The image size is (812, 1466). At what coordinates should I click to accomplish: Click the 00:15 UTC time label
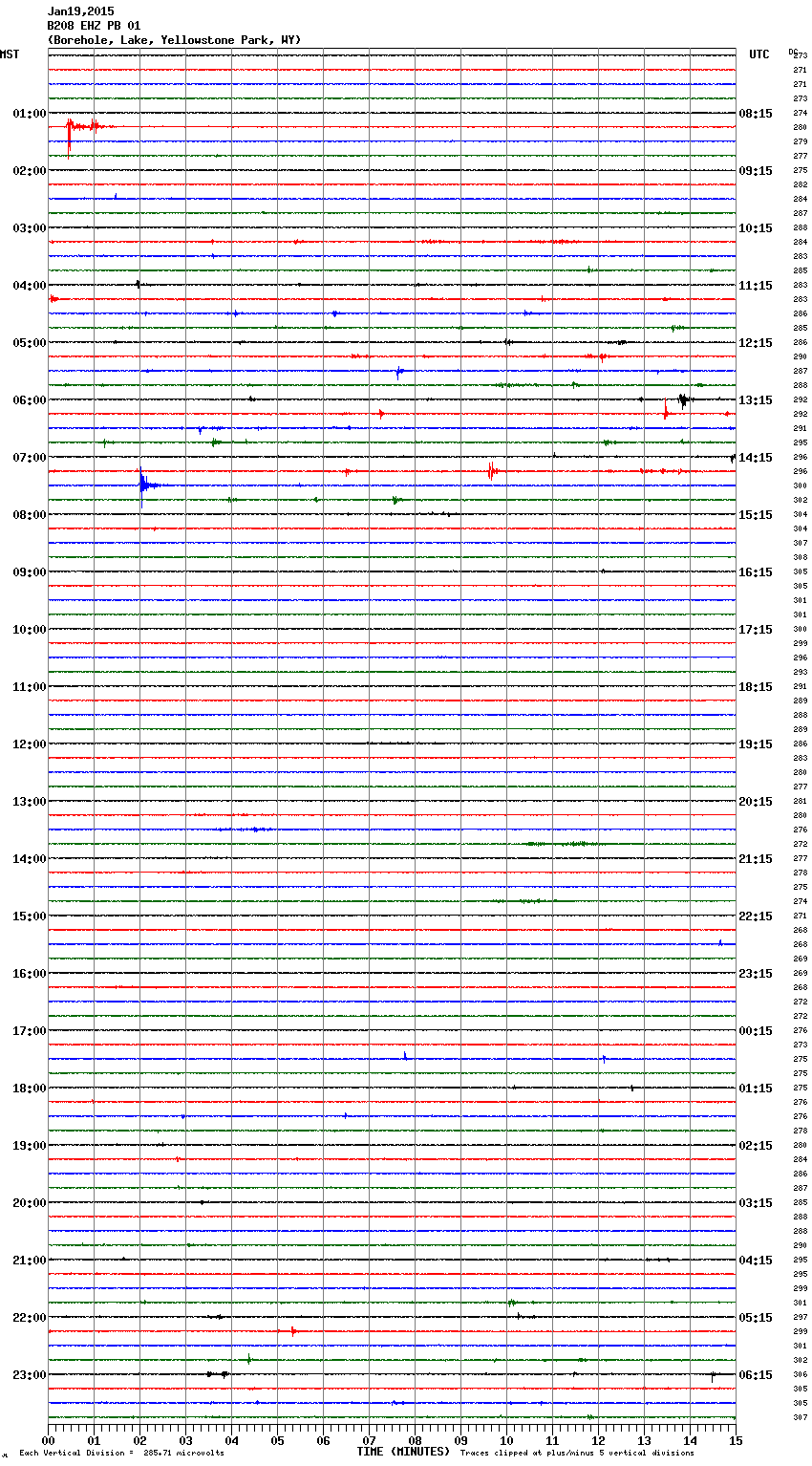(x=756, y=1031)
